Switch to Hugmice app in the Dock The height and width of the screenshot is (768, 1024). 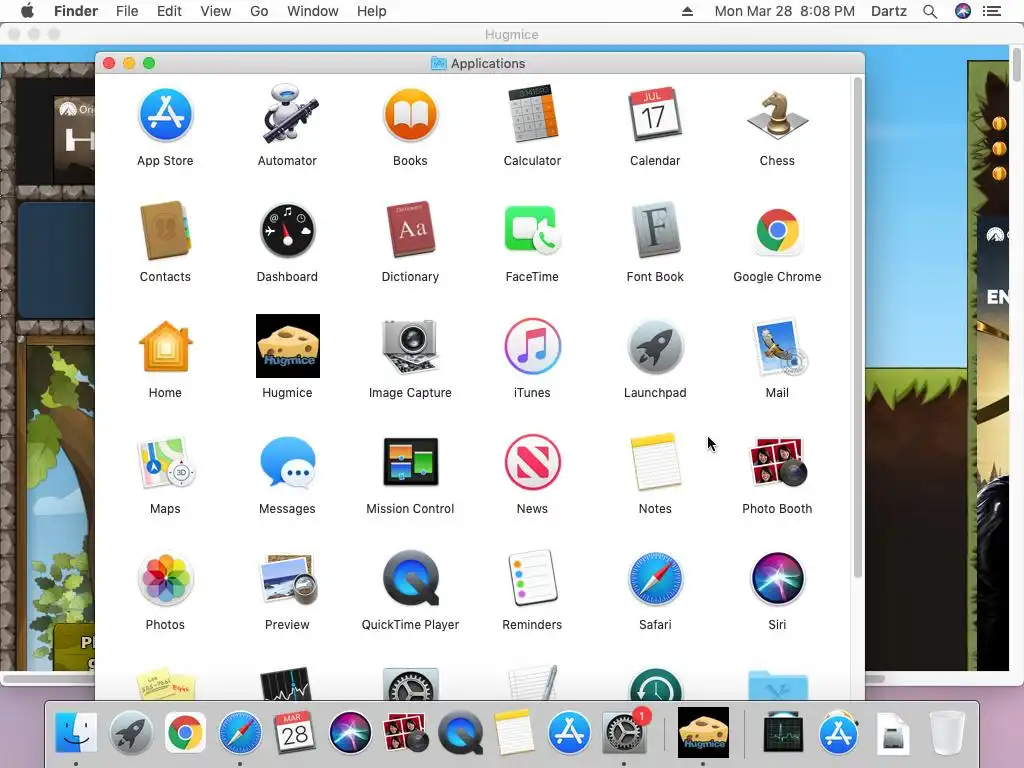pyautogui.click(x=703, y=733)
